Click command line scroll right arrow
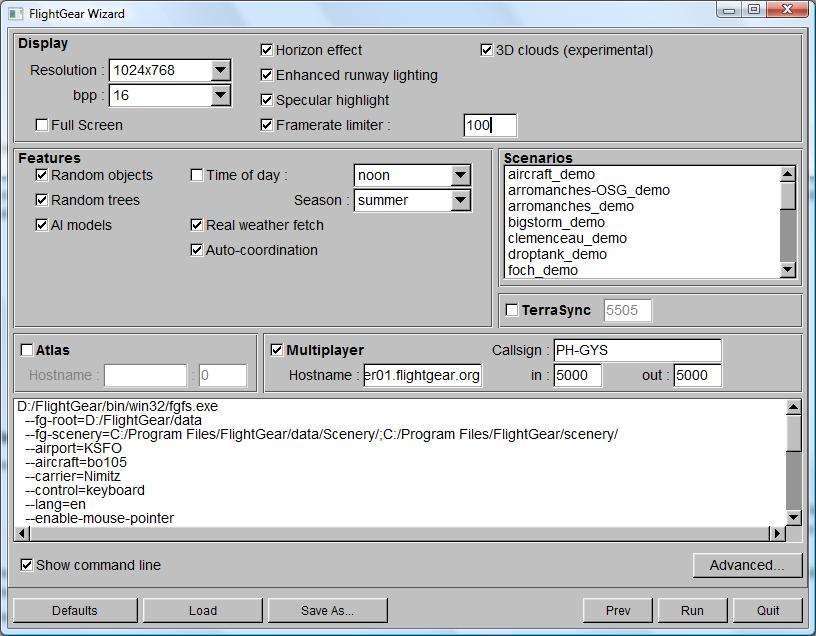This screenshot has height=636, width=816. tap(777, 533)
